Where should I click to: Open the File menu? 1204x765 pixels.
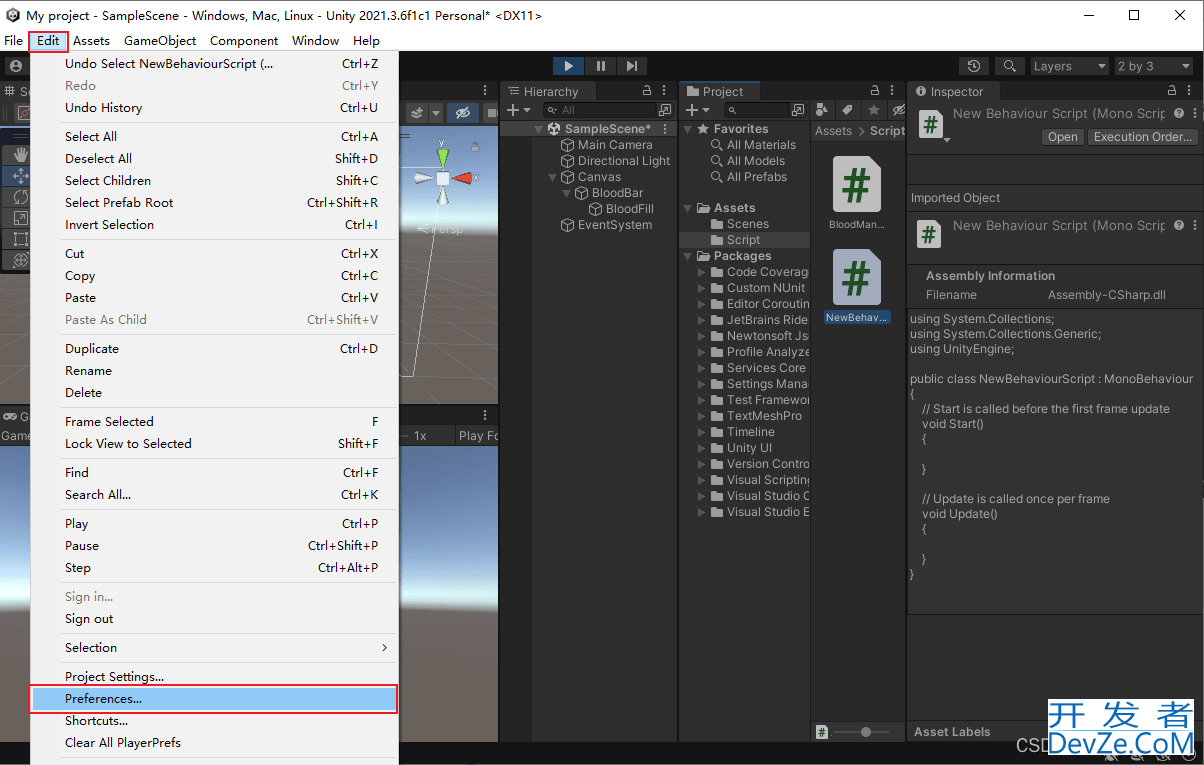click(x=13, y=41)
